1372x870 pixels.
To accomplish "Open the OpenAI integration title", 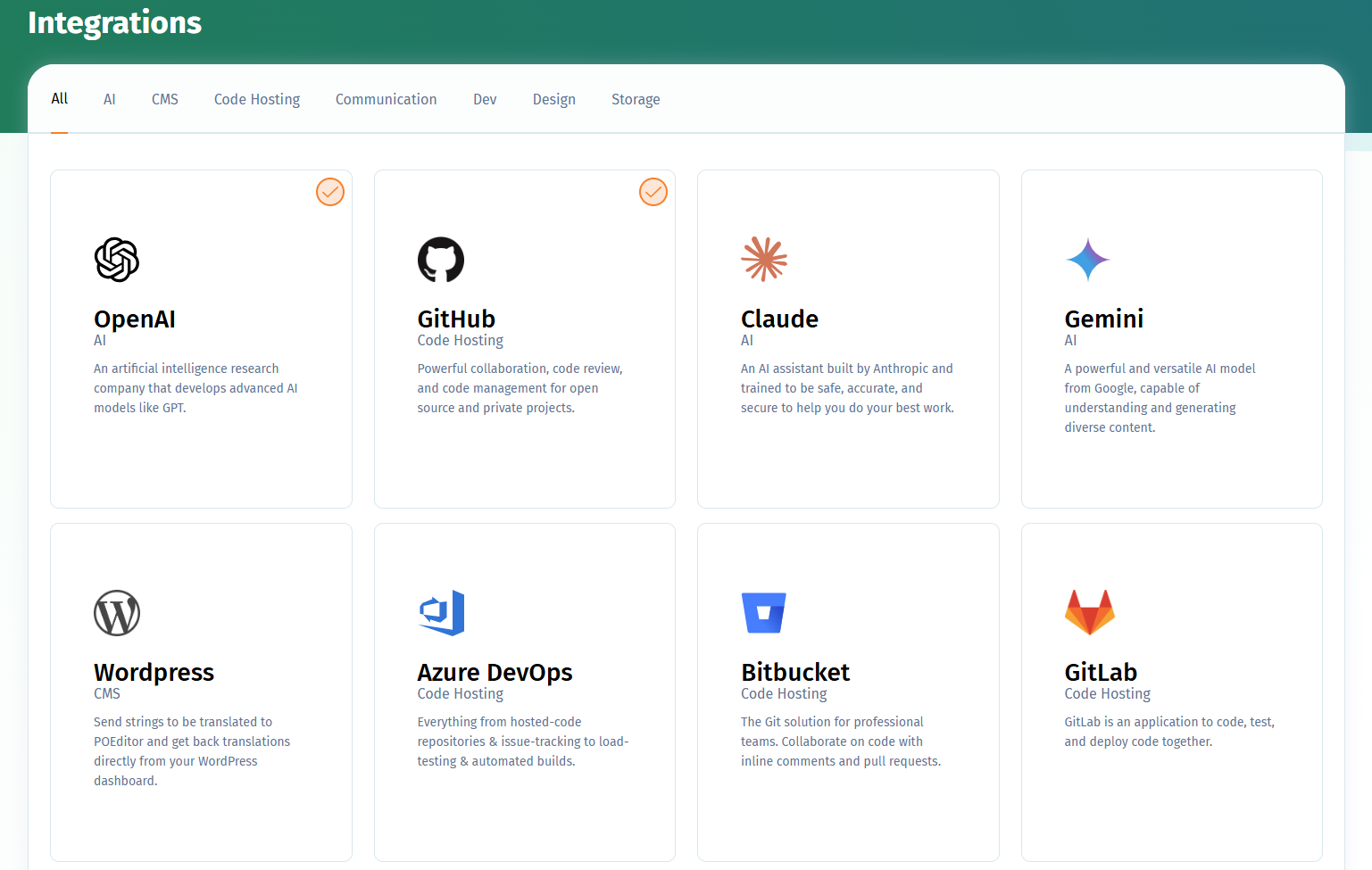I will [135, 319].
